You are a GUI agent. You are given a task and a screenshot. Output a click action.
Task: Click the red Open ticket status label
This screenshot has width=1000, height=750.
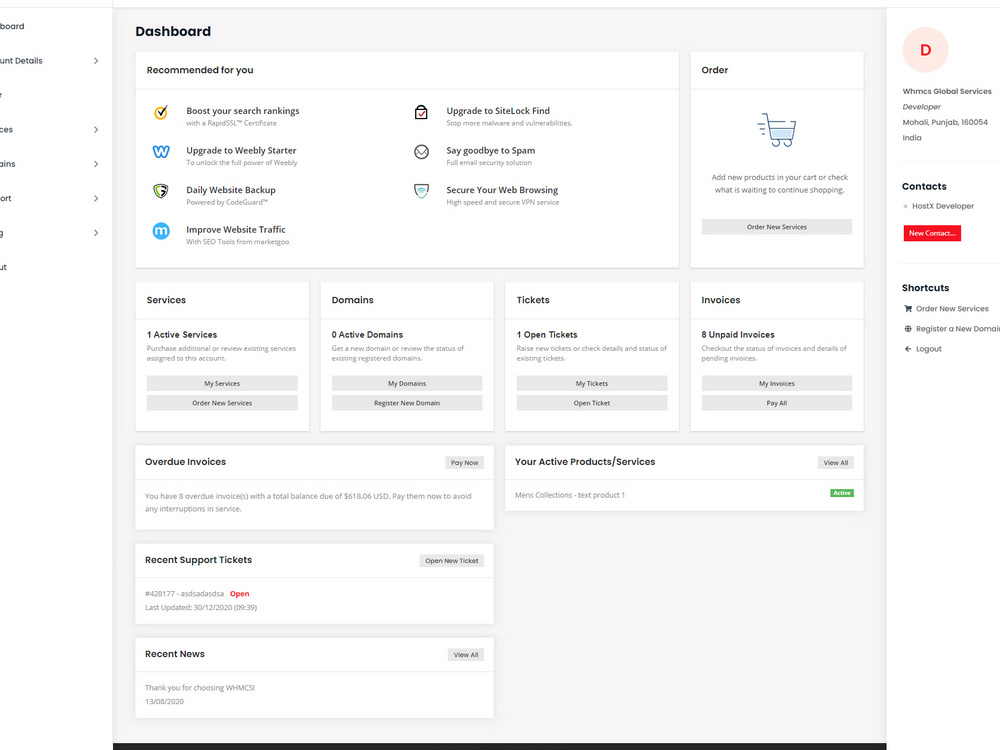[x=240, y=594]
